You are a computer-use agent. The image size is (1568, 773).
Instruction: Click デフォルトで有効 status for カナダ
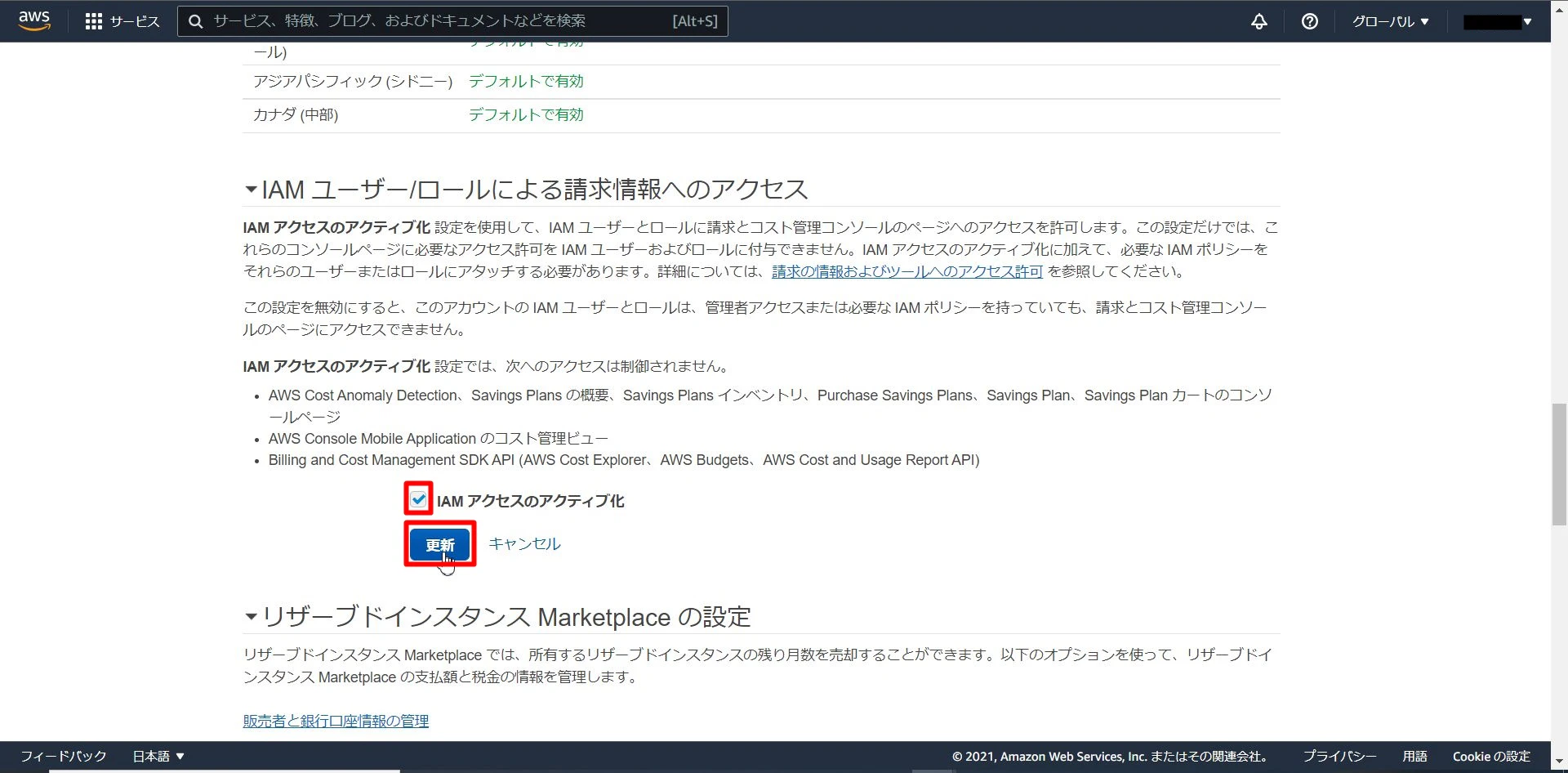pyautogui.click(x=526, y=115)
